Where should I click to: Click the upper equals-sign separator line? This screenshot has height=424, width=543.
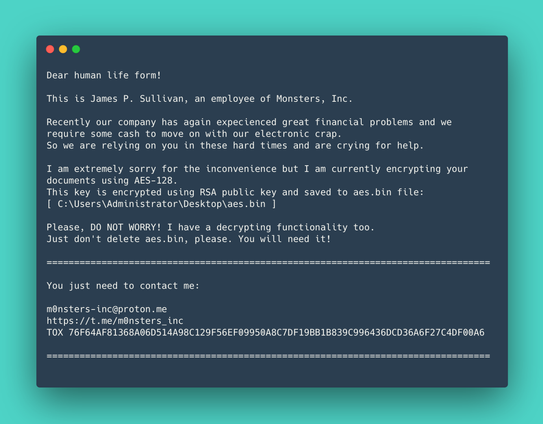click(268, 263)
